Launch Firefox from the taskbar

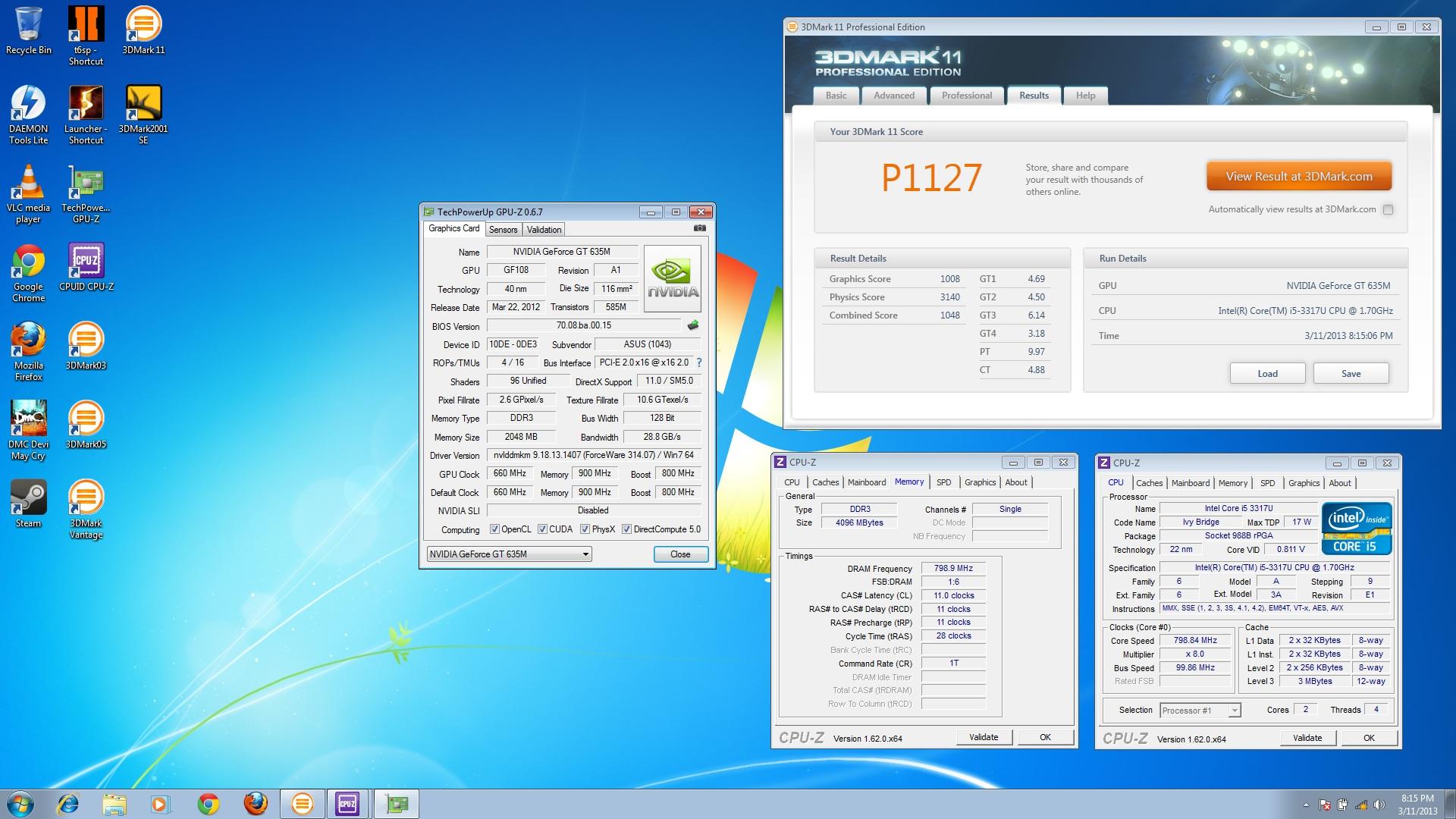pos(256,804)
